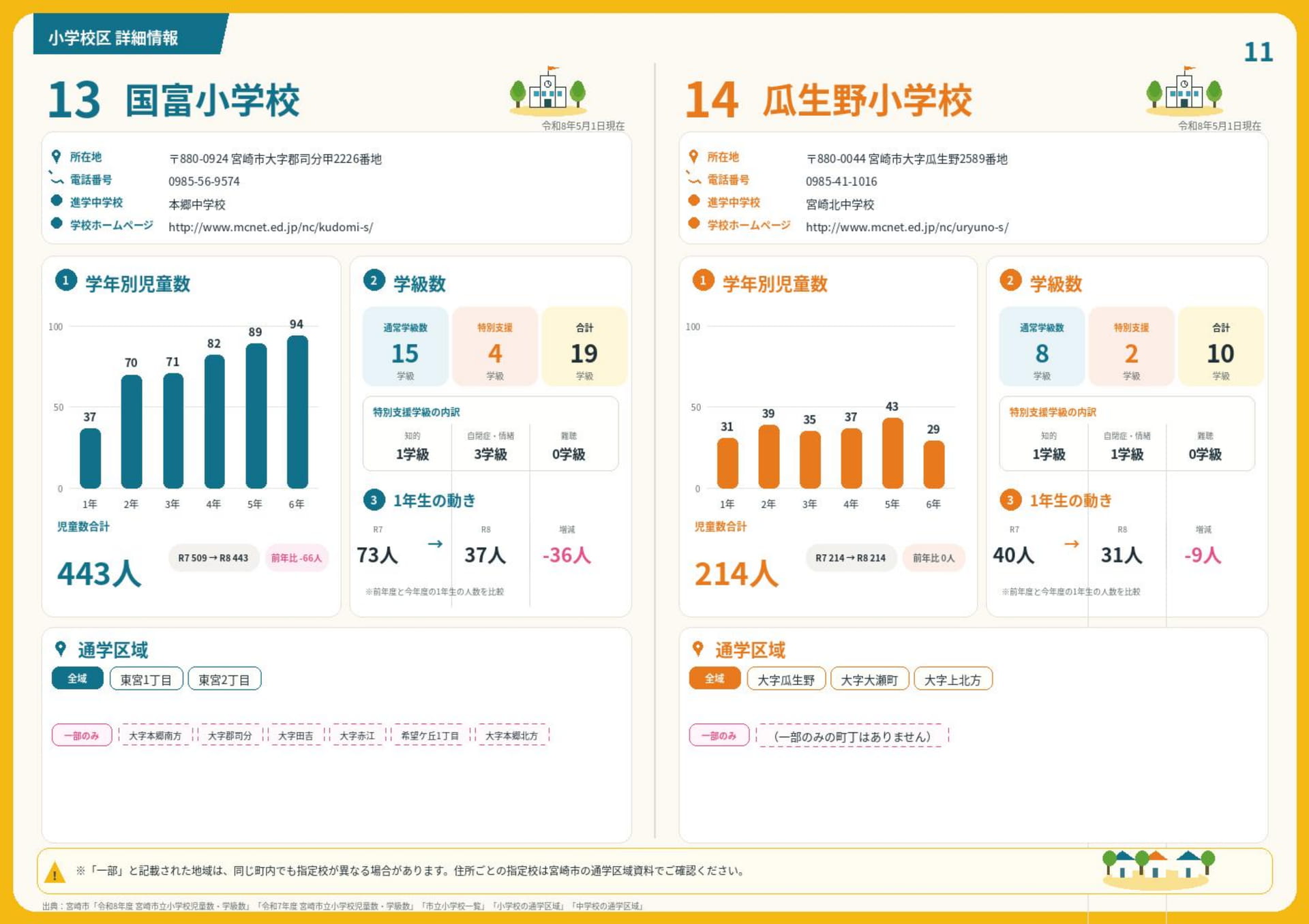Select the 大字田吉 partial-area tag
The height and width of the screenshot is (924, 1309).
296,735
